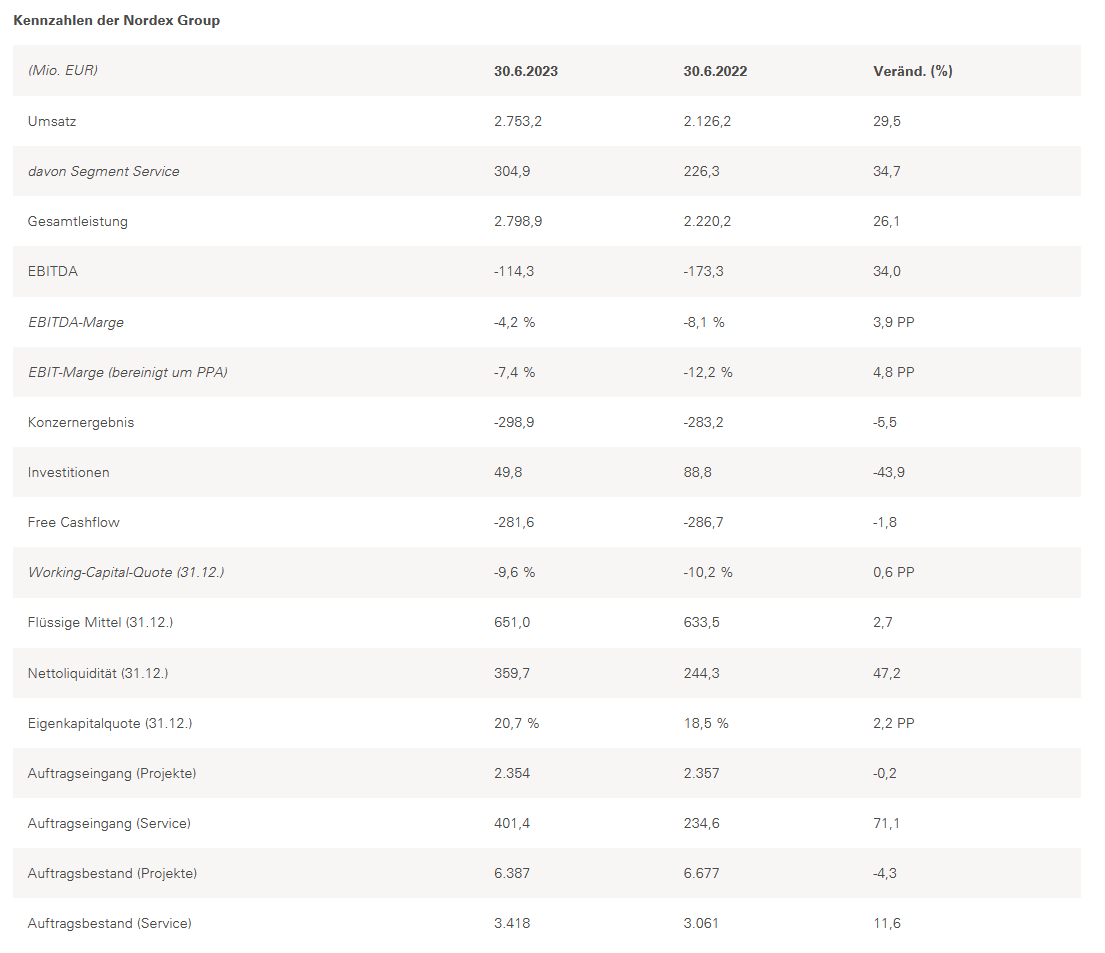1105x953 pixels.
Task: Select the '30.6.2023' column header
Action: coord(526,71)
